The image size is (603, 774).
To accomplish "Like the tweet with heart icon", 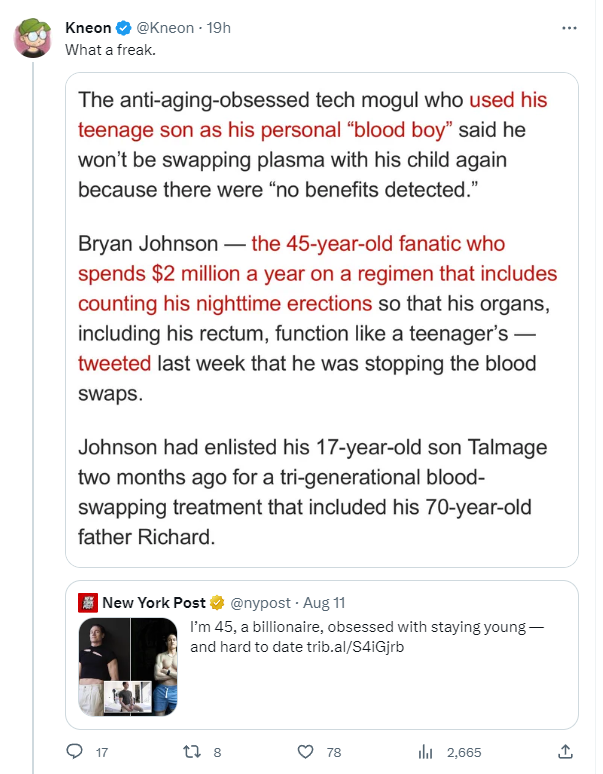I will (306, 751).
